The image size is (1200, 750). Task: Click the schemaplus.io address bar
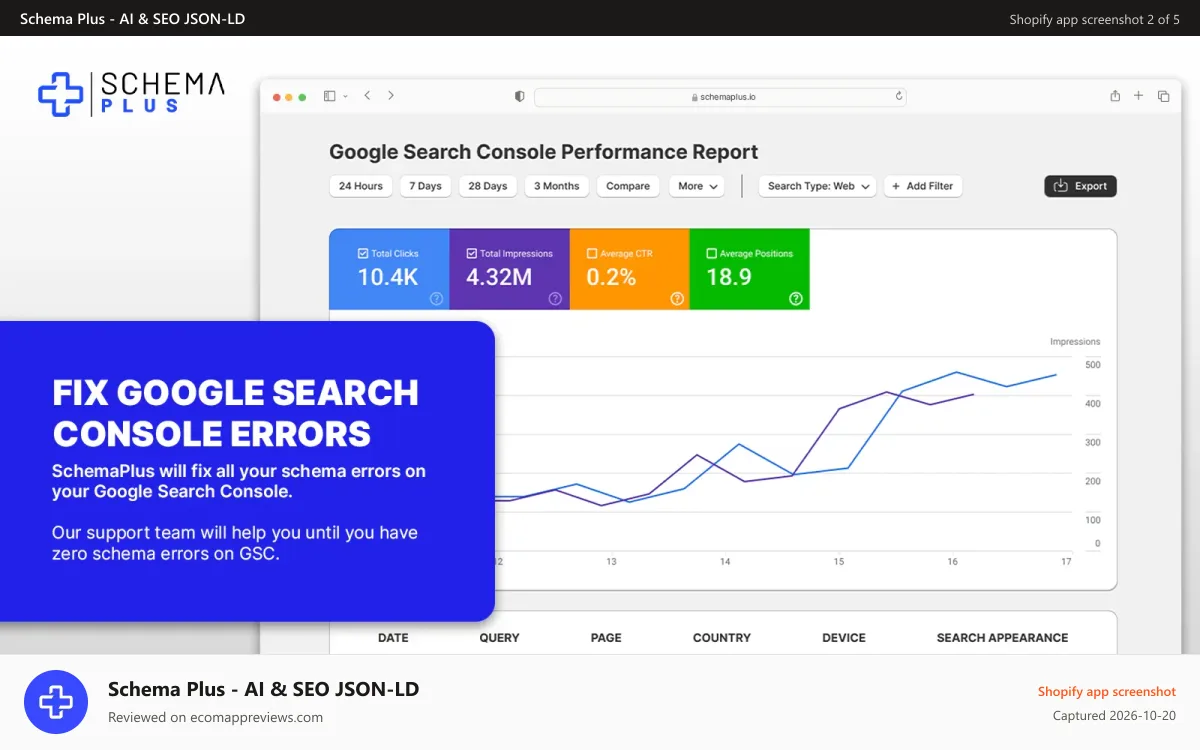coord(720,97)
